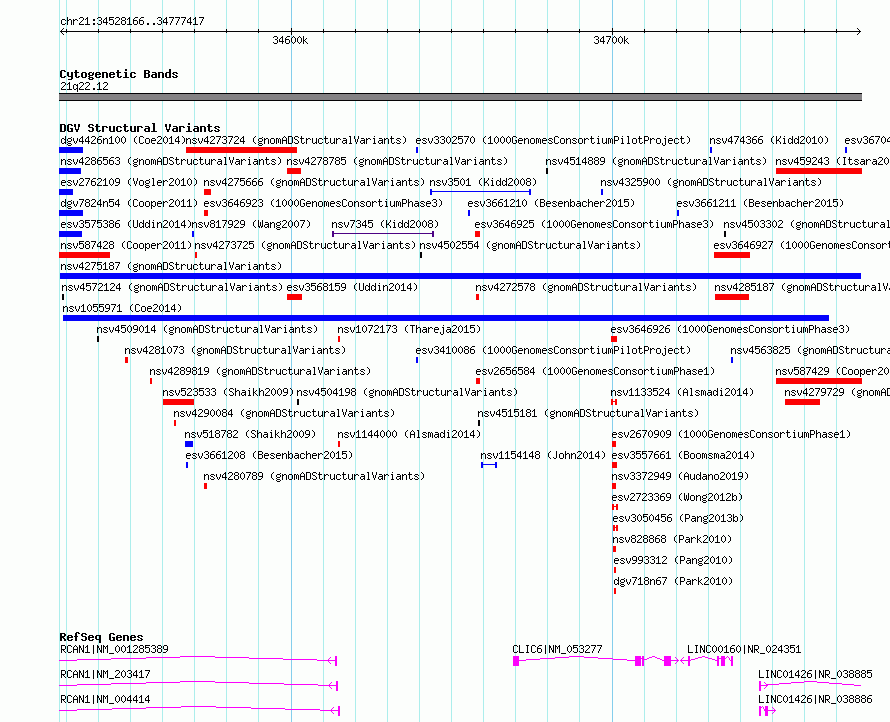Select nsv828868 (Park2010) label
Screen dimensions: 890x722
point(672,539)
